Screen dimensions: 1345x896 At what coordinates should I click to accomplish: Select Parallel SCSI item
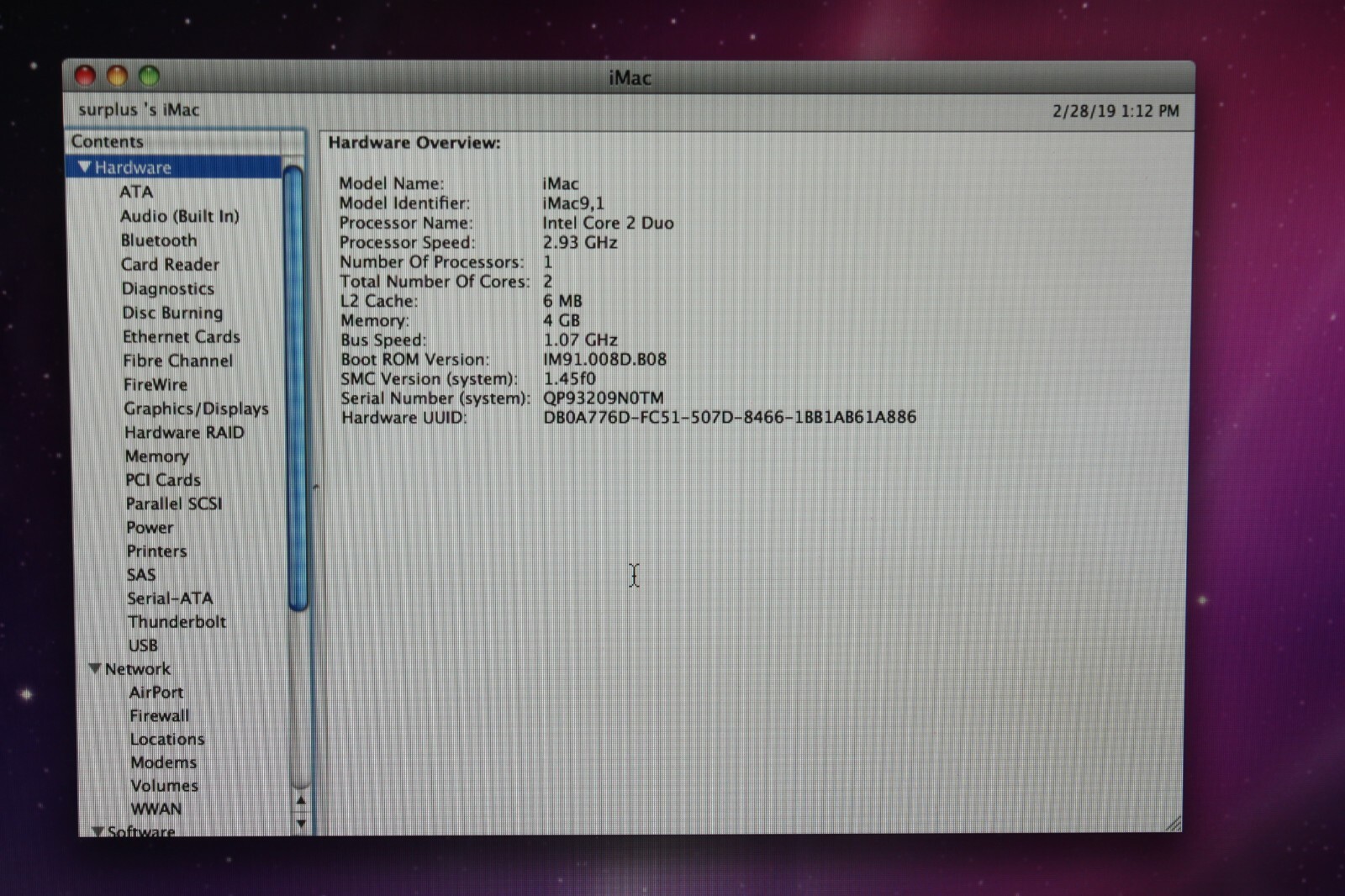tap(174, 503)
